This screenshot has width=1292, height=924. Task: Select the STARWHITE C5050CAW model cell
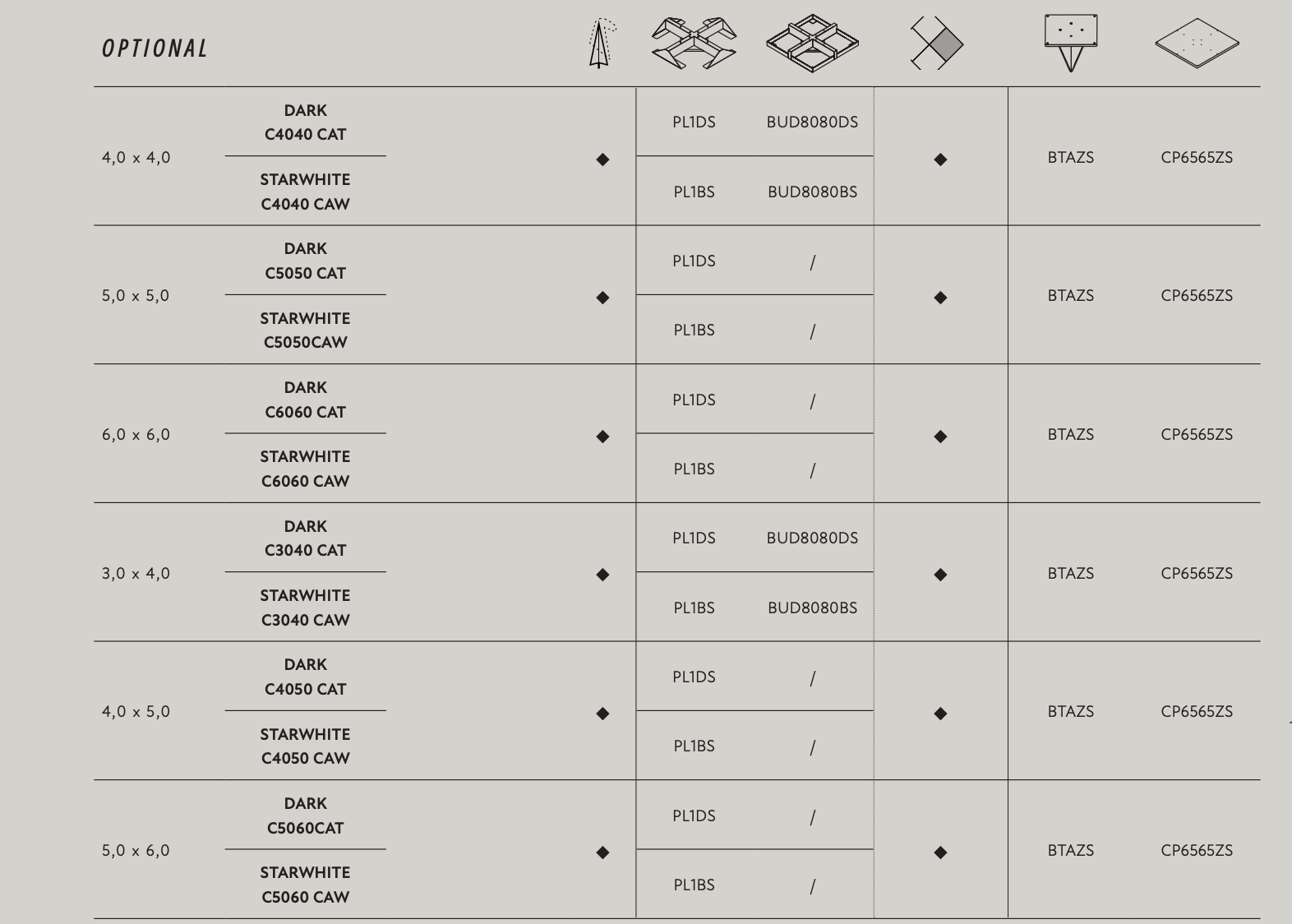[305, 330]
